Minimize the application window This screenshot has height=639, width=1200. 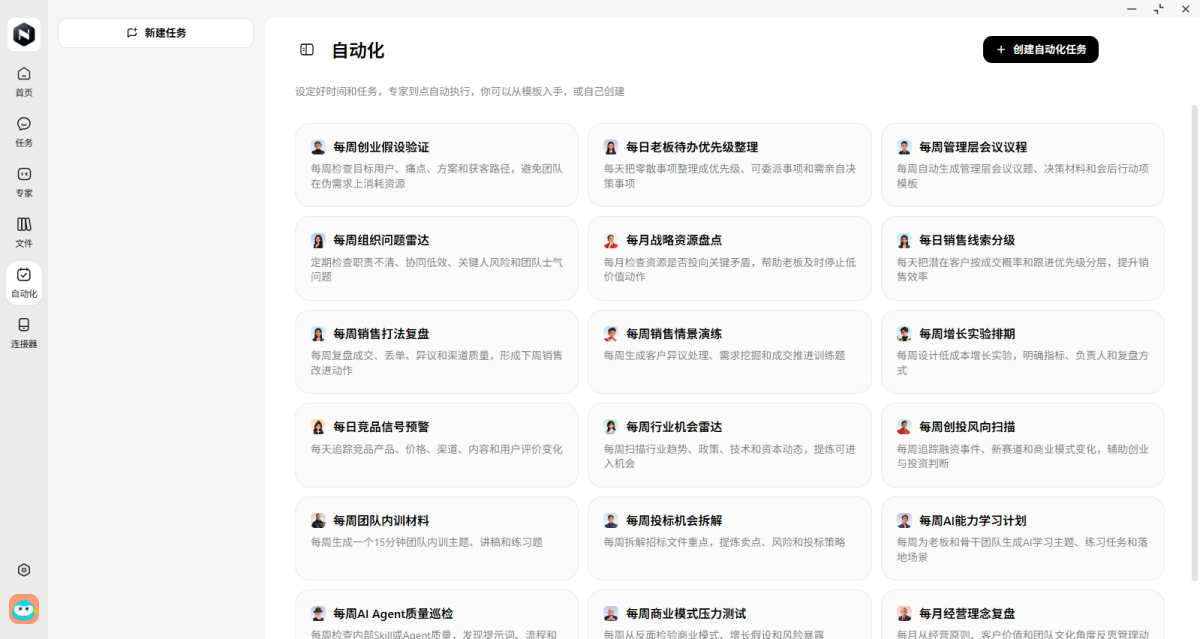point(1130,8)
